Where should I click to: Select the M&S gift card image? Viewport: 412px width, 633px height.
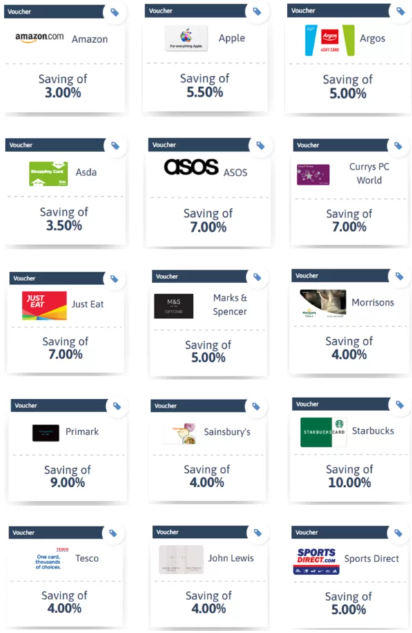click(174, 306)
